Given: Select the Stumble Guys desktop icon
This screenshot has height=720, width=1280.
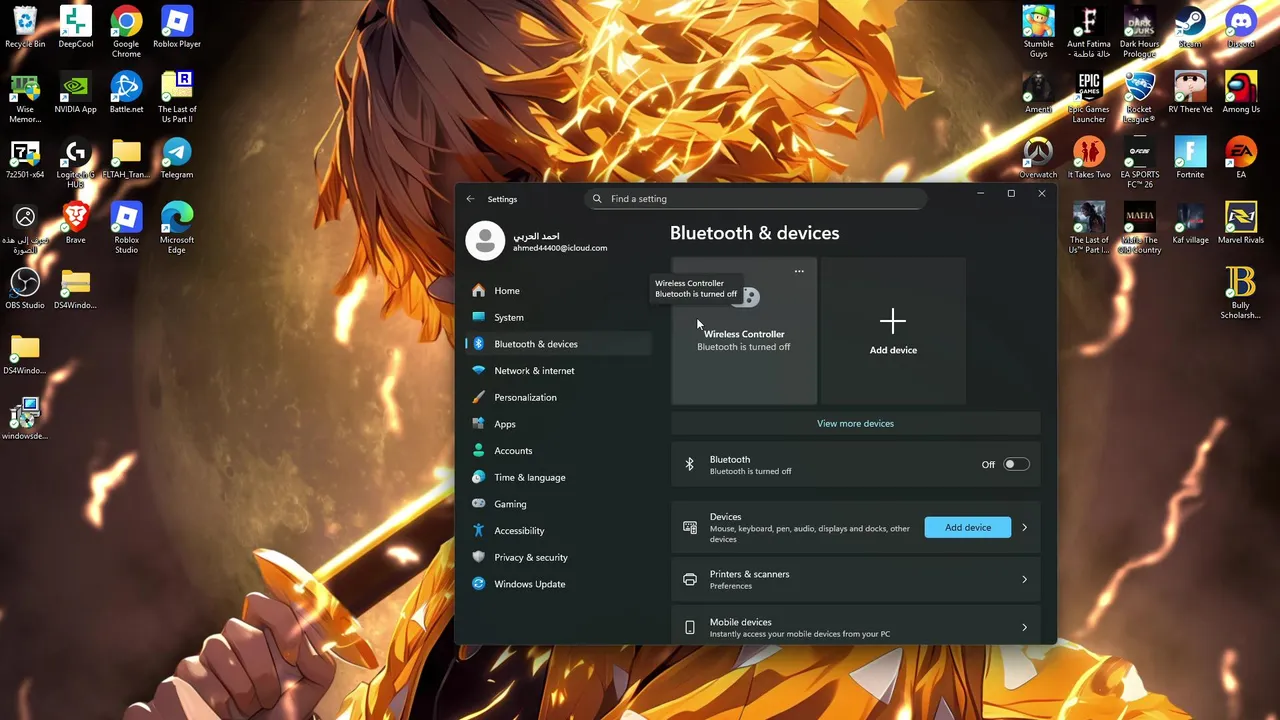Looking at the screenshot, I should point(1039,31).
